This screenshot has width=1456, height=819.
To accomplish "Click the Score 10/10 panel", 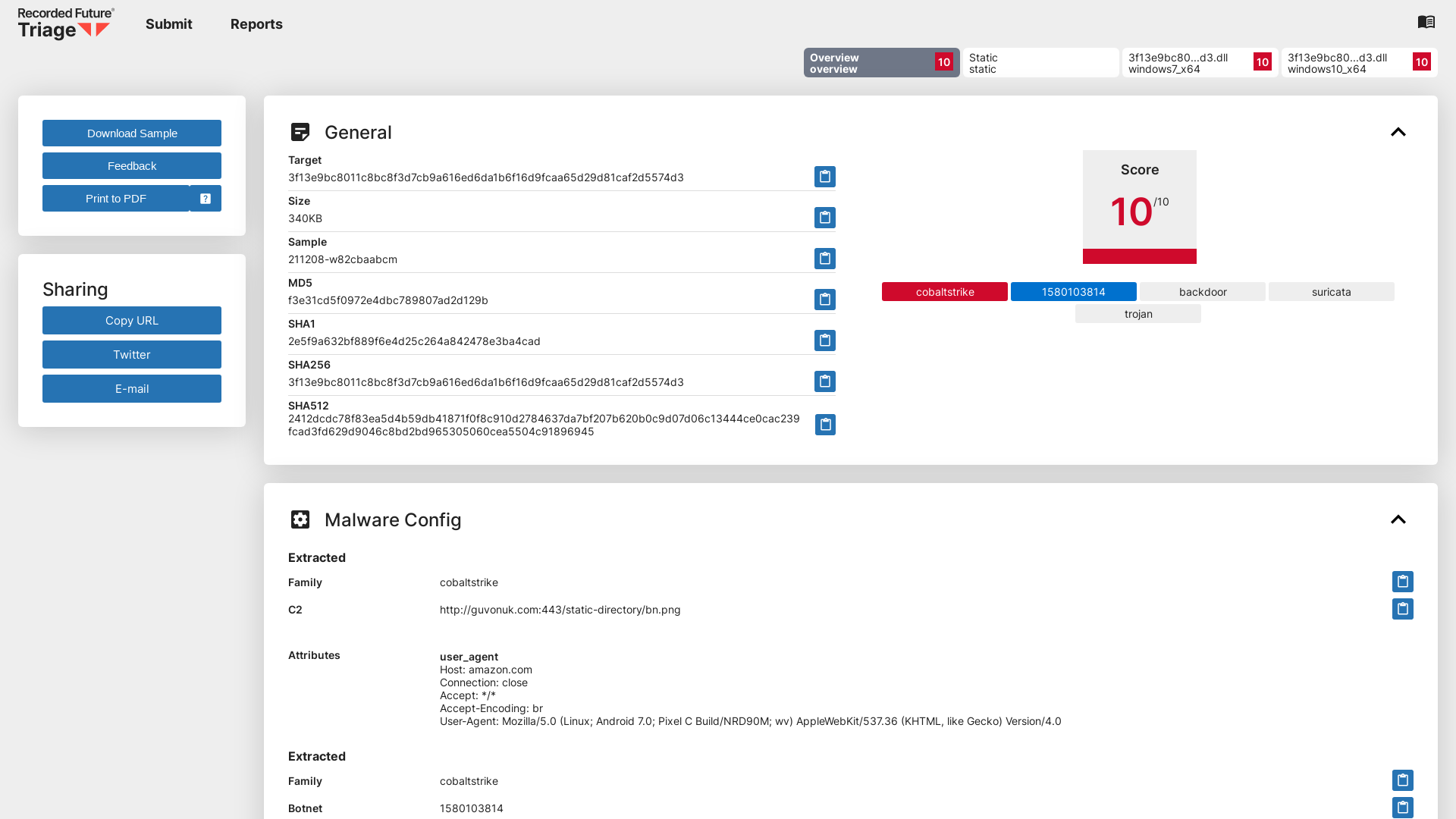I will click(x=1140, y=207).
